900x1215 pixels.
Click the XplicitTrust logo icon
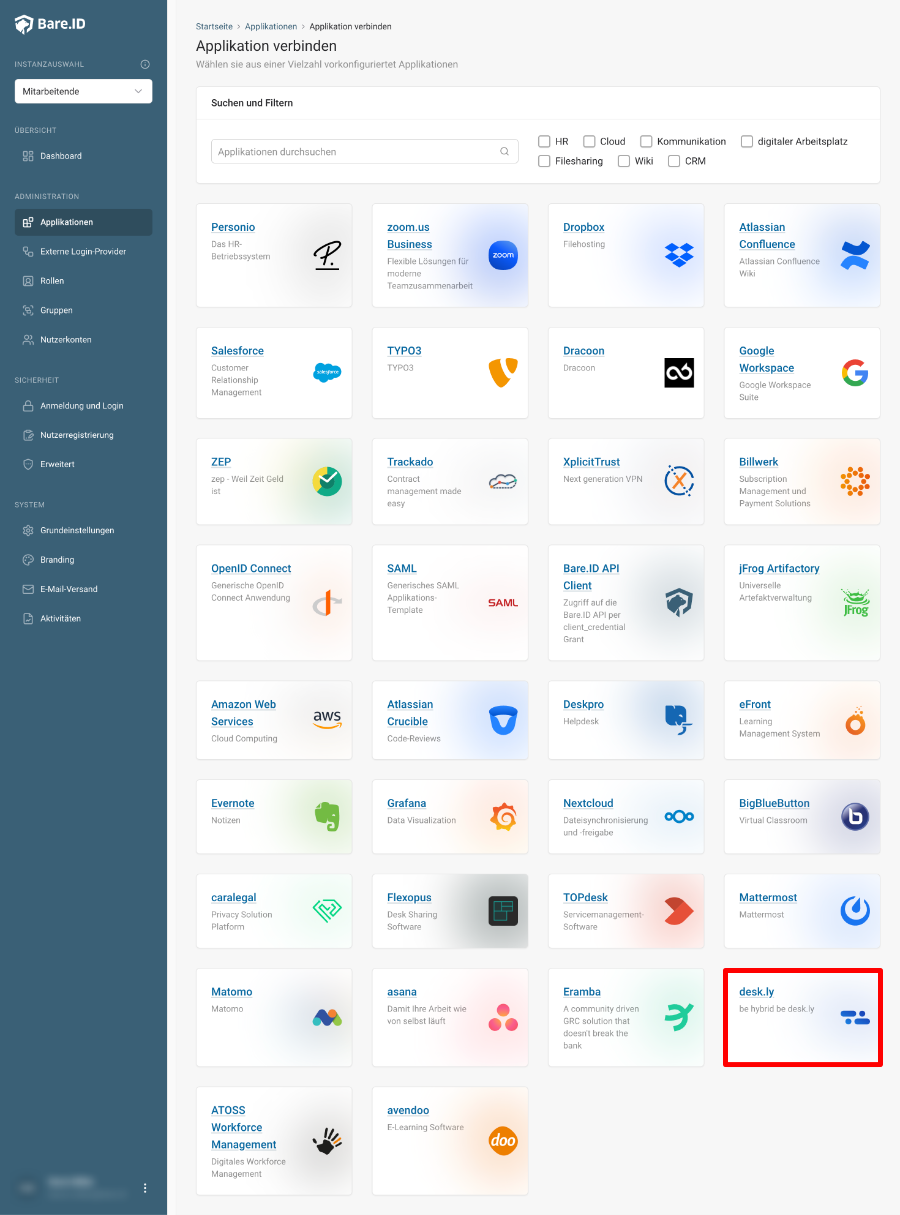point(679,481)
